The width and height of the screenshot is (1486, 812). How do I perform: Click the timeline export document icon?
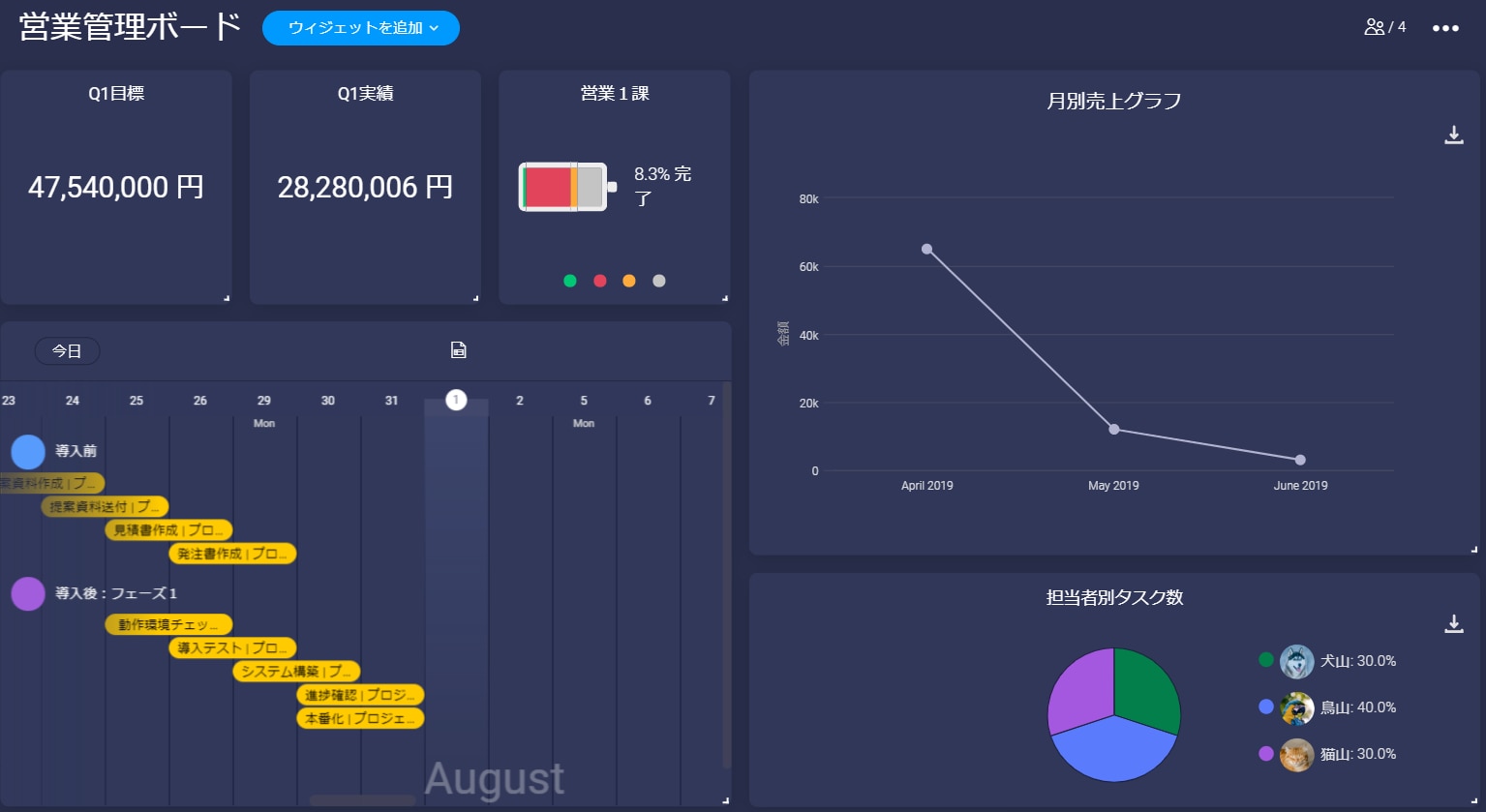click(459, 350)
